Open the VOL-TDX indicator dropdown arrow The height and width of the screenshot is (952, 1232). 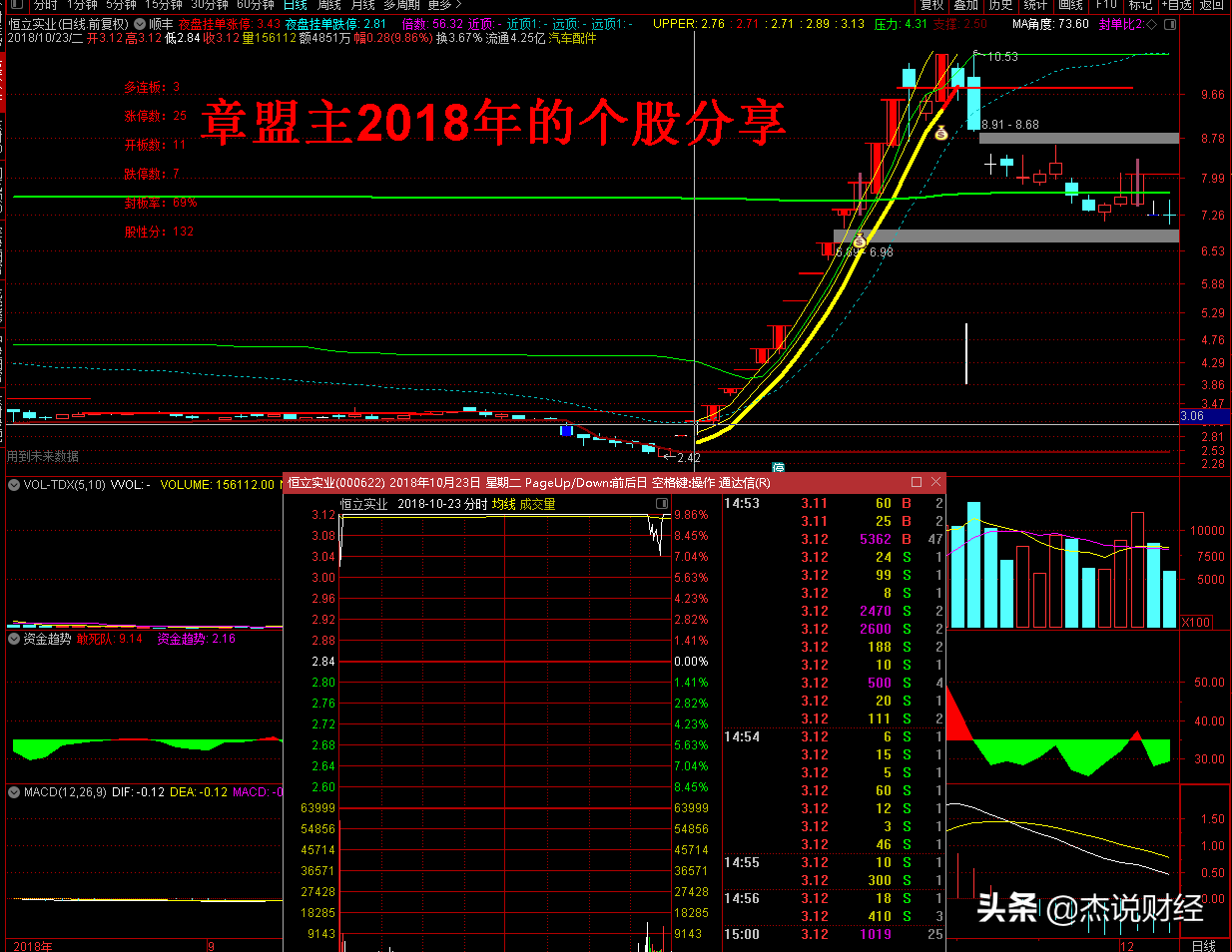click(x=14, y=485)
